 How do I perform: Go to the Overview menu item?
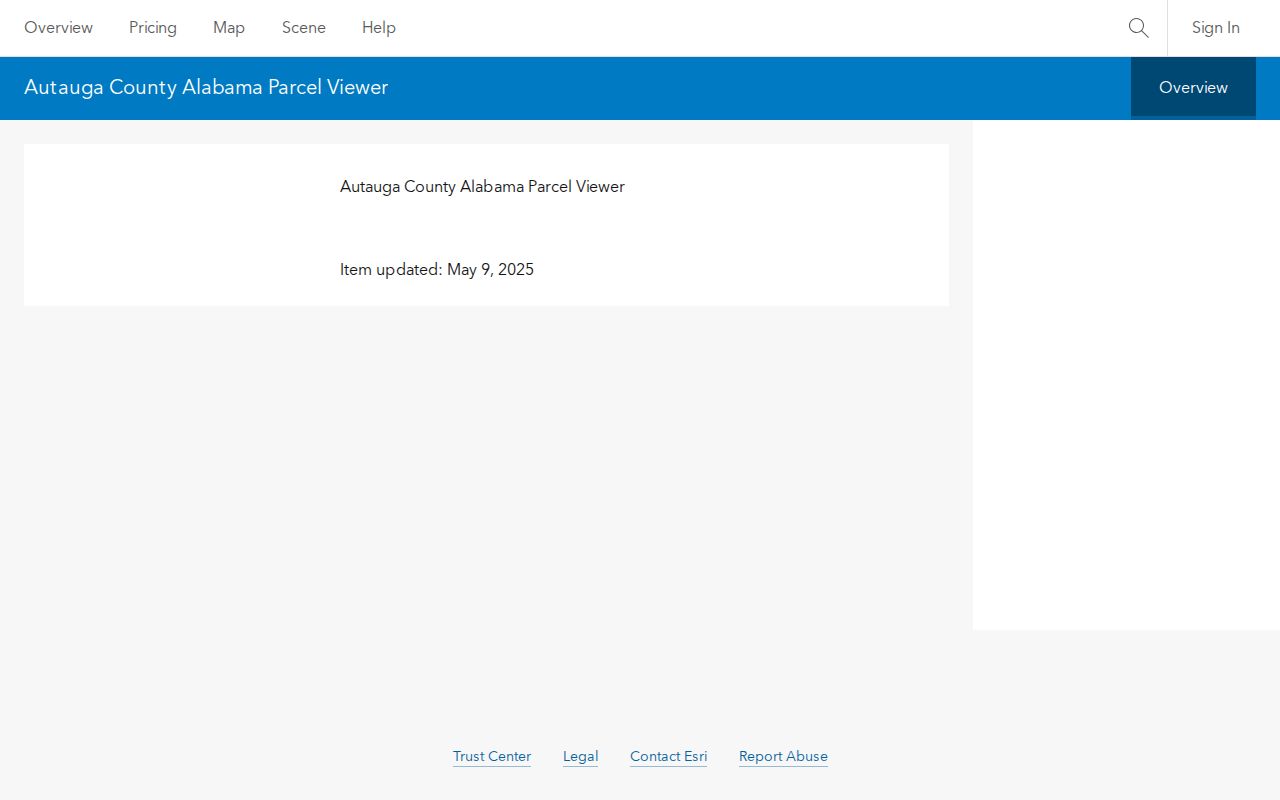click(x=58, y=28)
